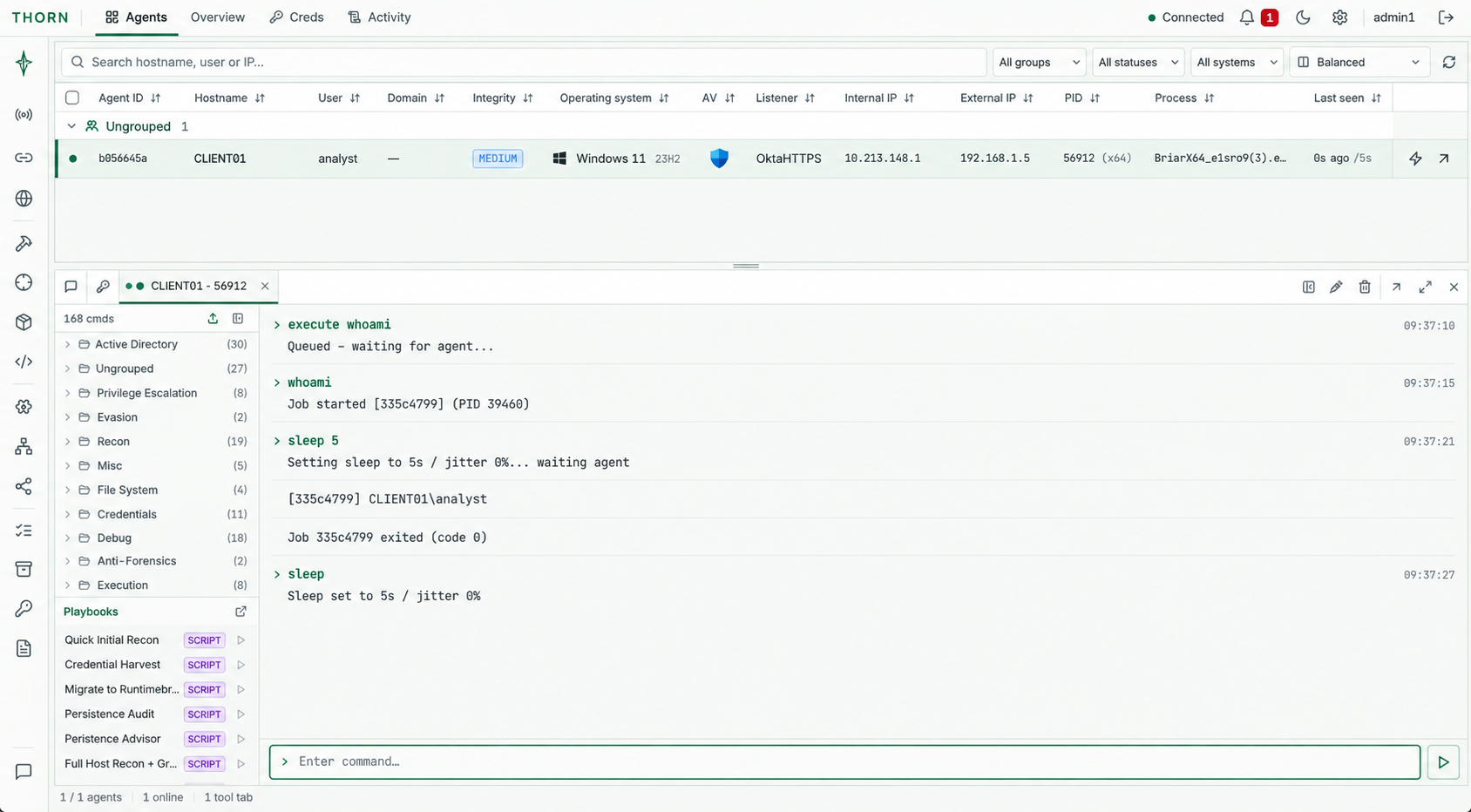Viewport: 1471px width, 812px height.
Task: Open settings gear in top bar
Action: coord(1340,17)
